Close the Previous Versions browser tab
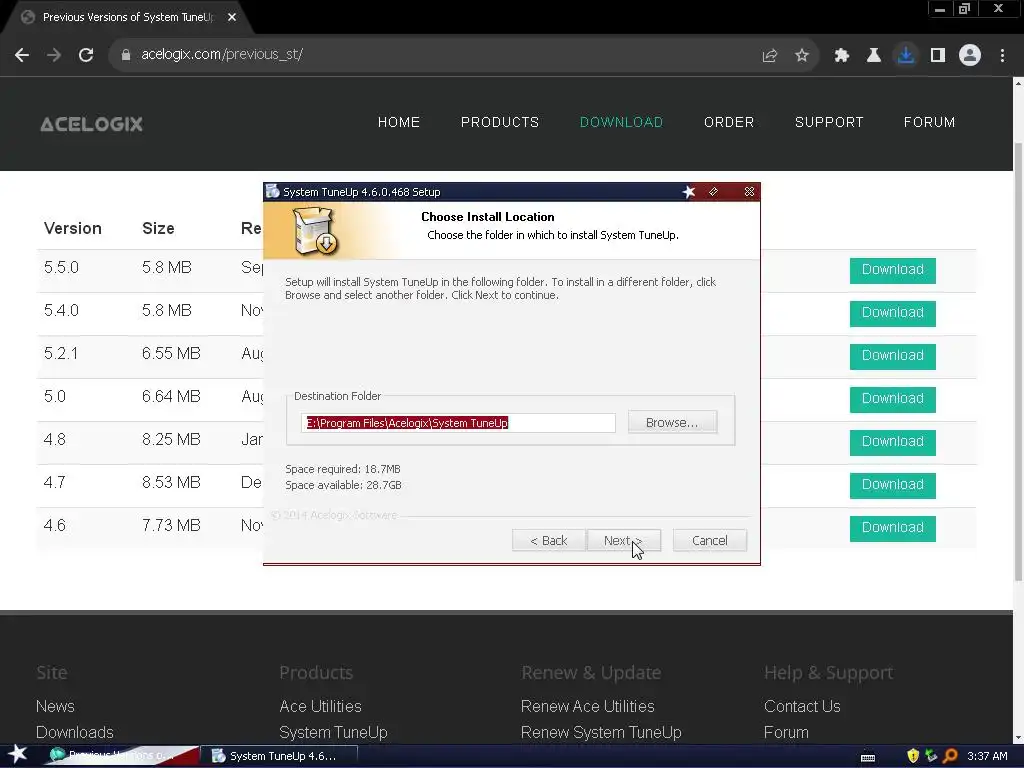The image size is (1024, 768). pos(232,17)
